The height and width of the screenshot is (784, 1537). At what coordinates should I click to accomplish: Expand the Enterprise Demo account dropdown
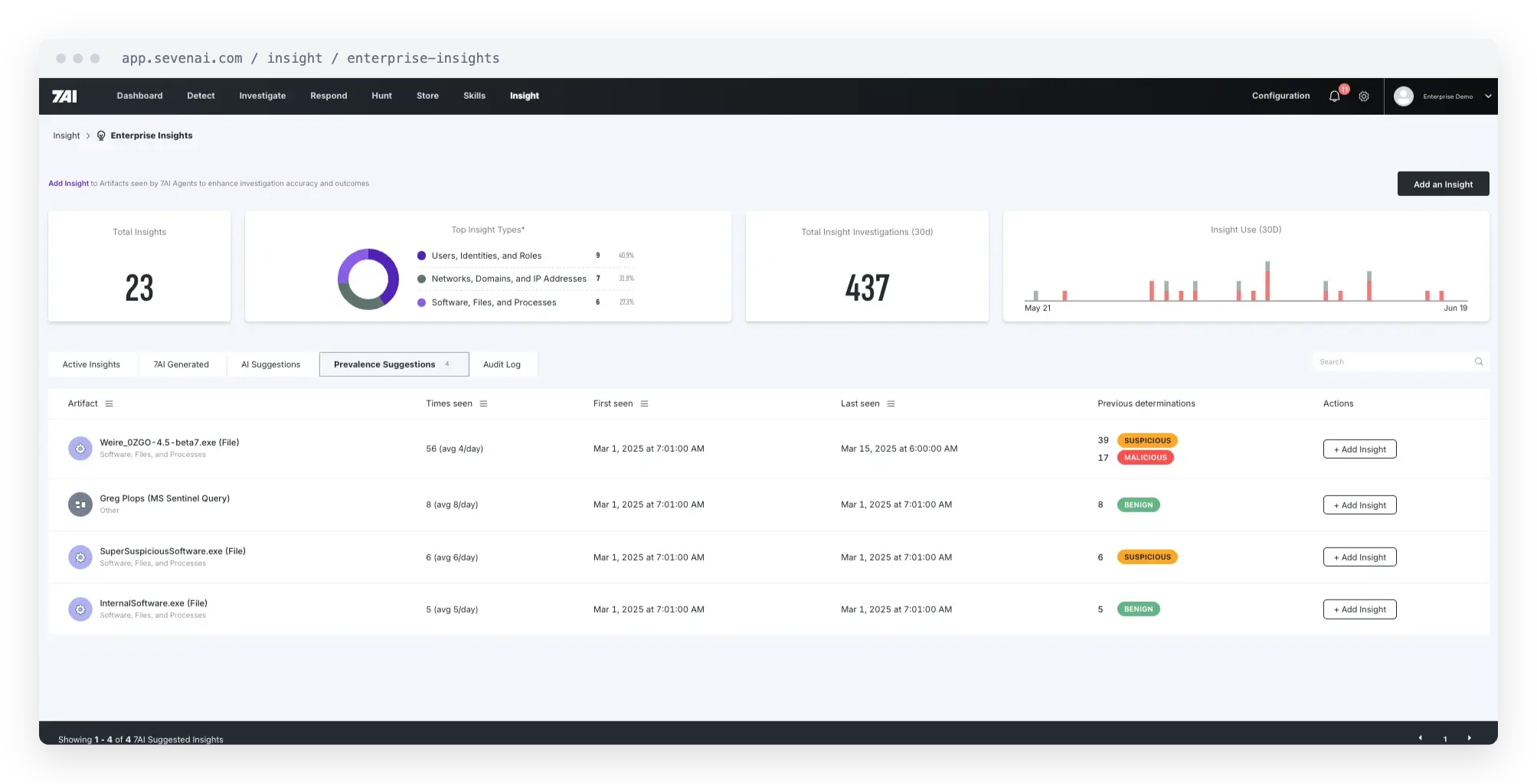click(x=1488, y=96)
